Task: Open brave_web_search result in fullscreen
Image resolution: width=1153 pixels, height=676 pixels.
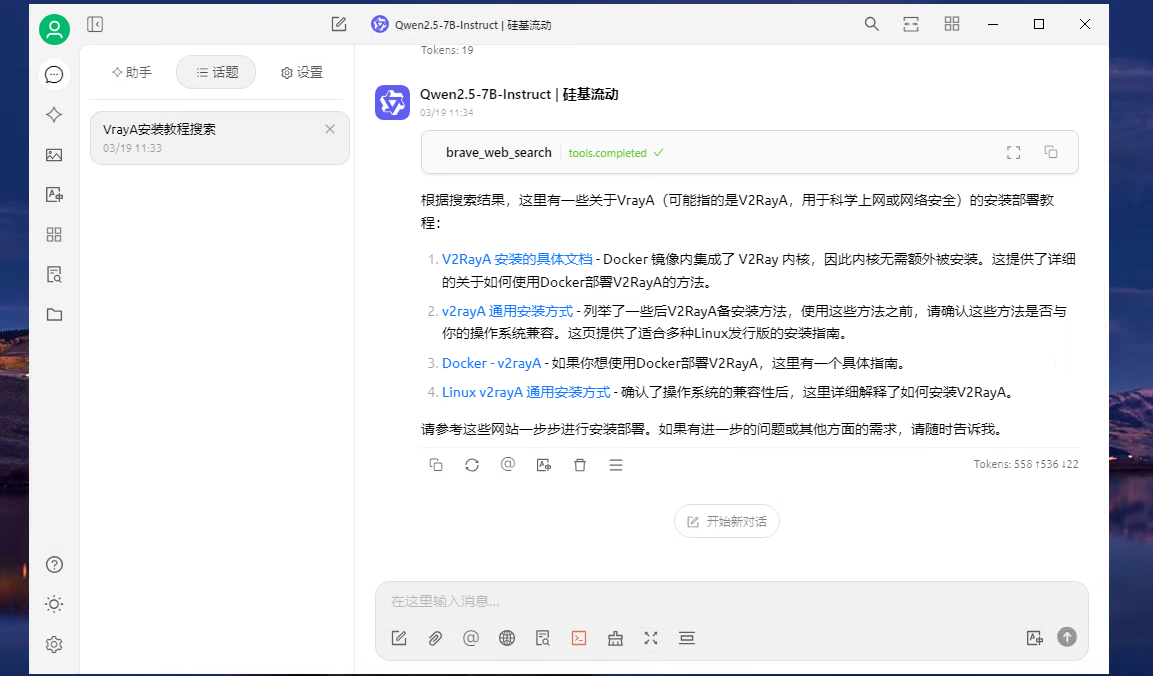Action: coord(1013,152)
